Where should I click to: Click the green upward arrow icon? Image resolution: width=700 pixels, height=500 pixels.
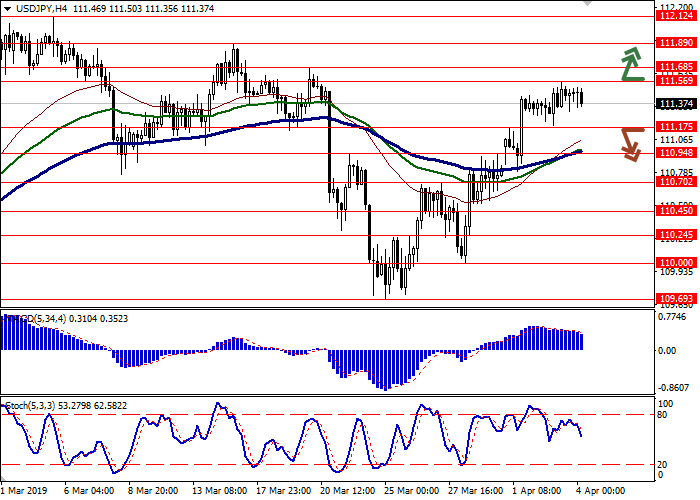point(629,64)
